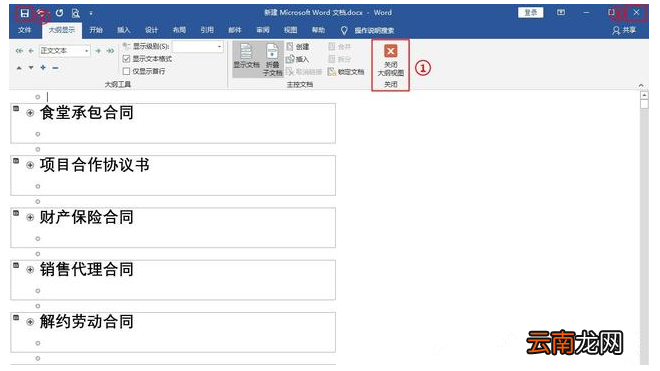Screen dimensions: 660x371
Task: Open the 正文文本 outline level dropdown
Action: pos(87,51)
